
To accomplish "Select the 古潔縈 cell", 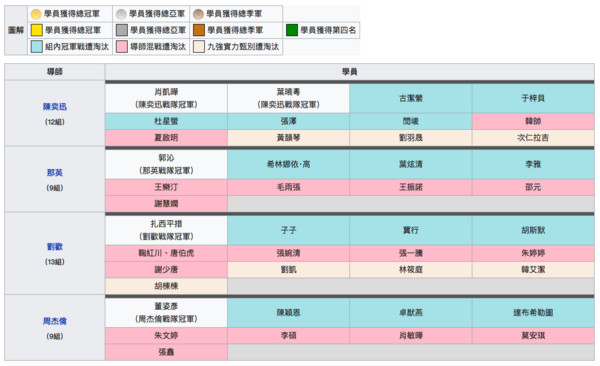I will coord(411,98).
